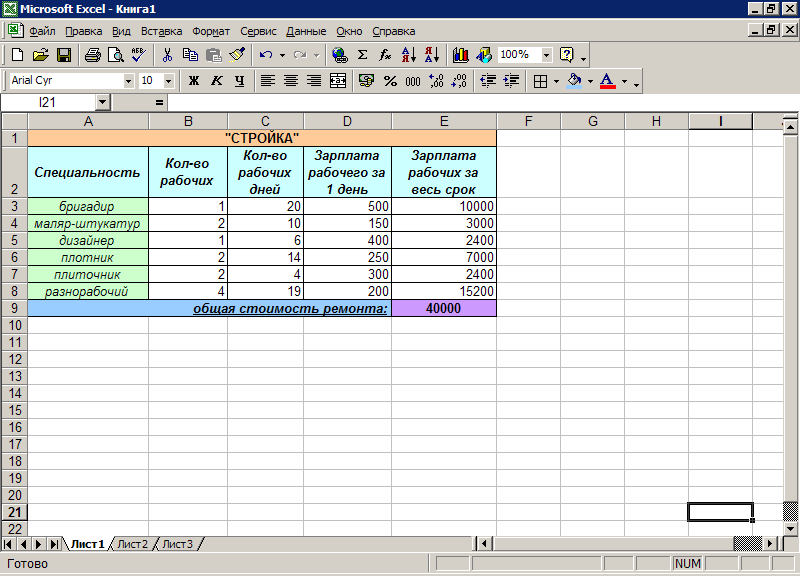Open print preview icon
The width and height of the screenshot is (800, 576).
(115, 55)
